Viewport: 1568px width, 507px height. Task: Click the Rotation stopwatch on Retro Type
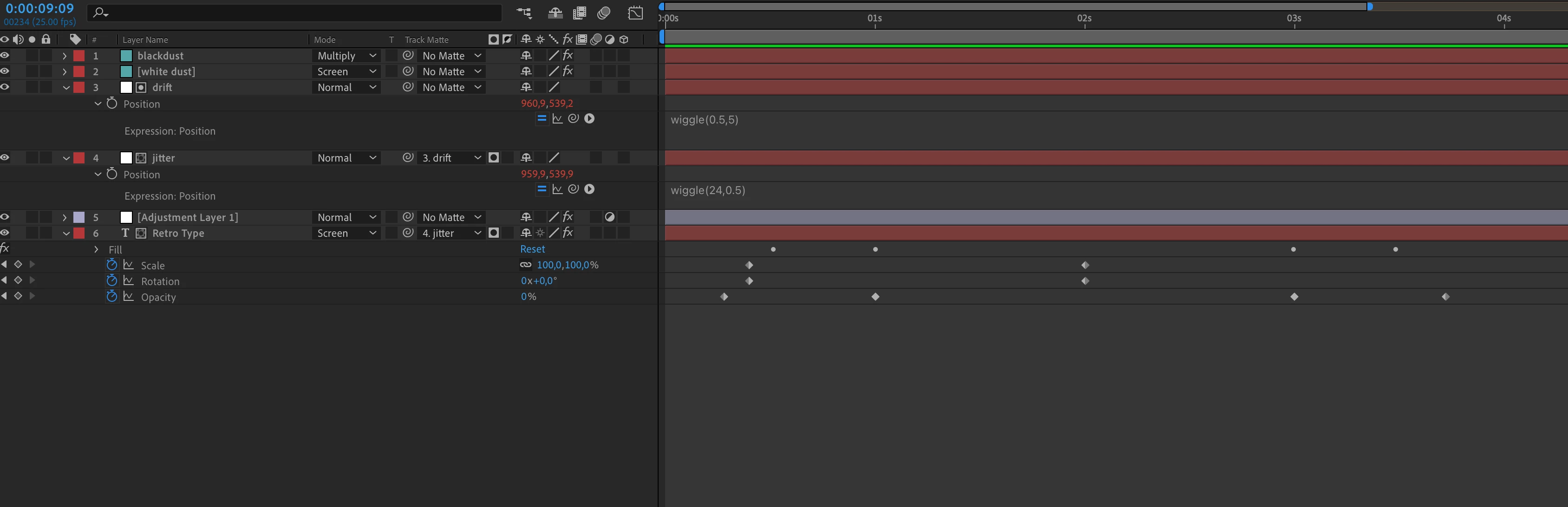pyautogui.click(x=111, y=280)
